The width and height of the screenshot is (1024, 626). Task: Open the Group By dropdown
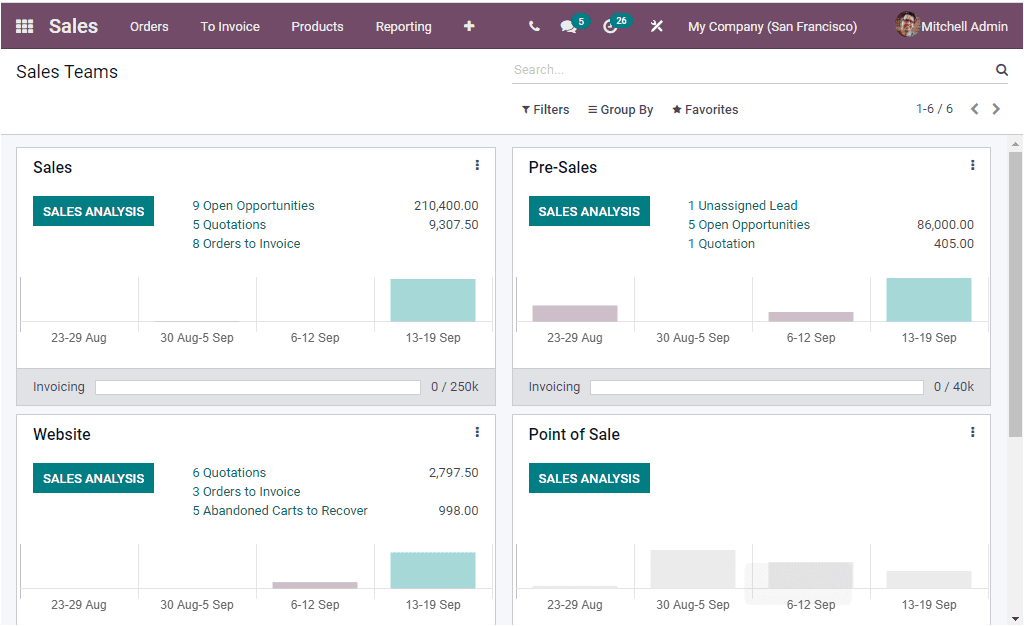tap(620, 109)
